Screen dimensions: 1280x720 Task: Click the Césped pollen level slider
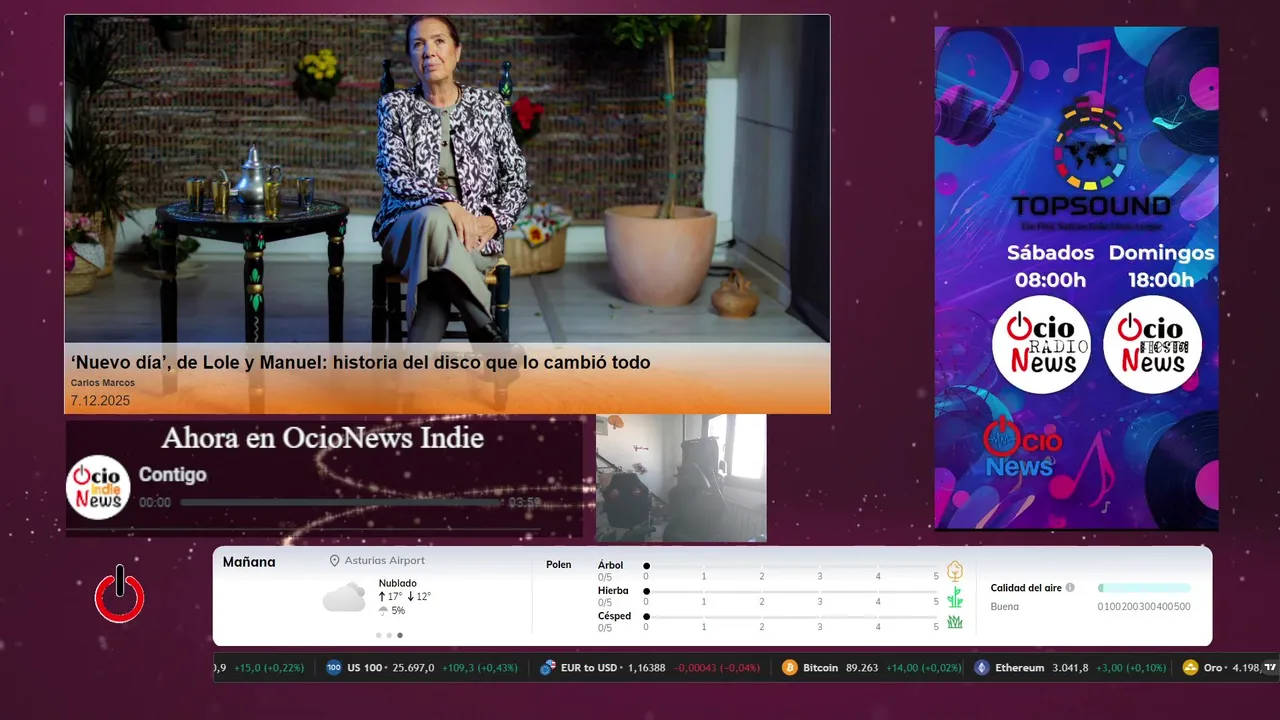tap(792, 616)
